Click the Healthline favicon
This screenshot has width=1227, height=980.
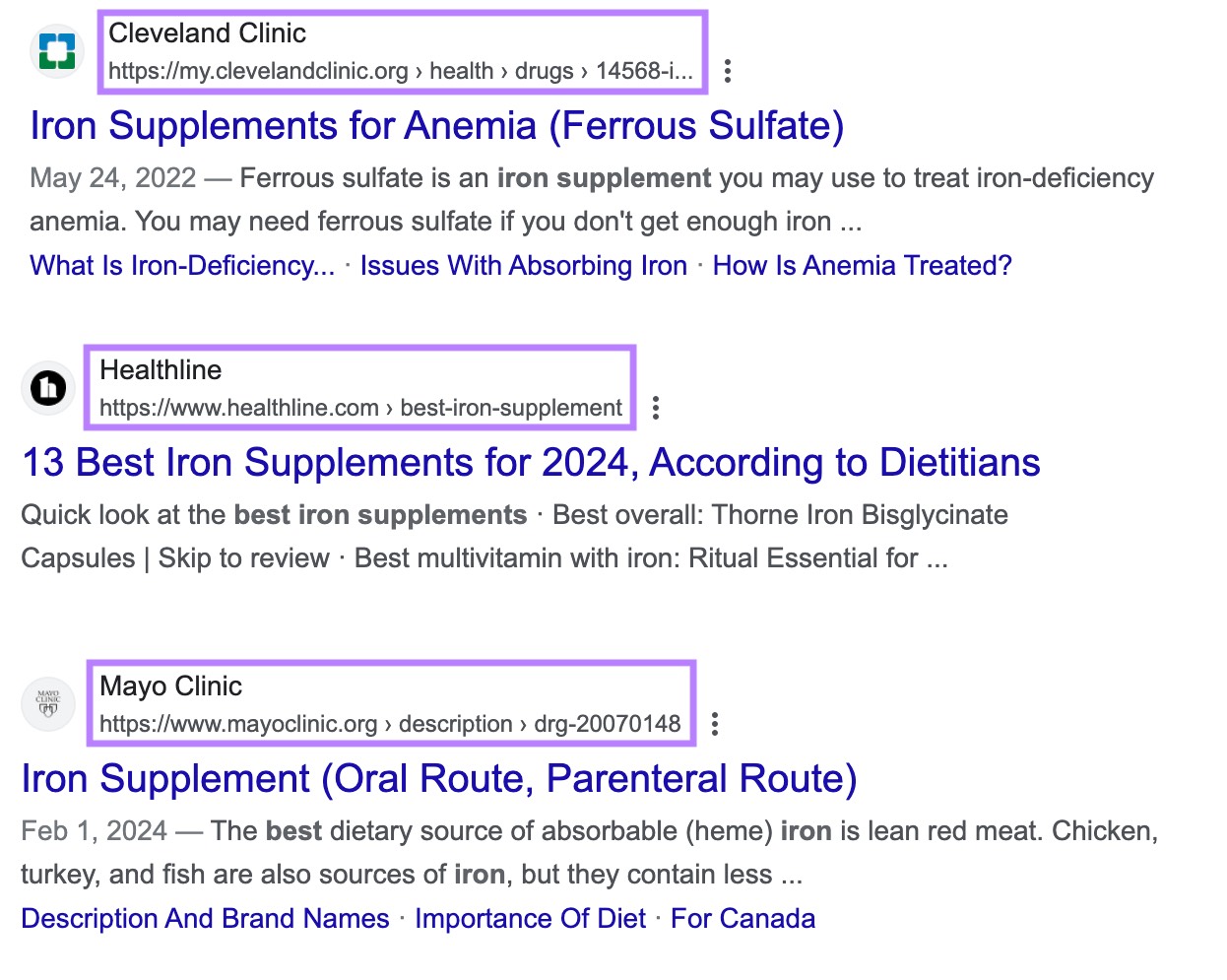click(47, 388)
